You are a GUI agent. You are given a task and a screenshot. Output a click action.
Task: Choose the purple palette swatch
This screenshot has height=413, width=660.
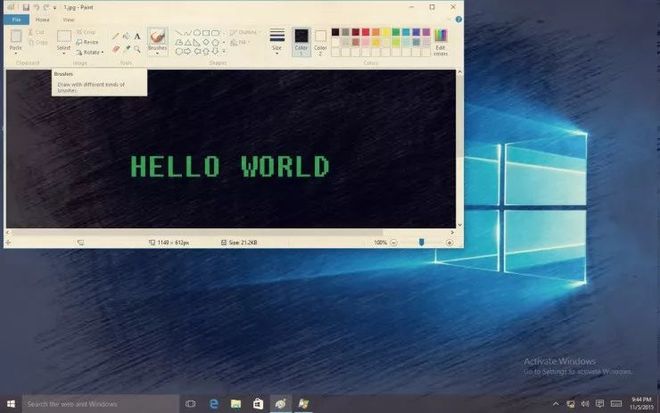point(426,32)
